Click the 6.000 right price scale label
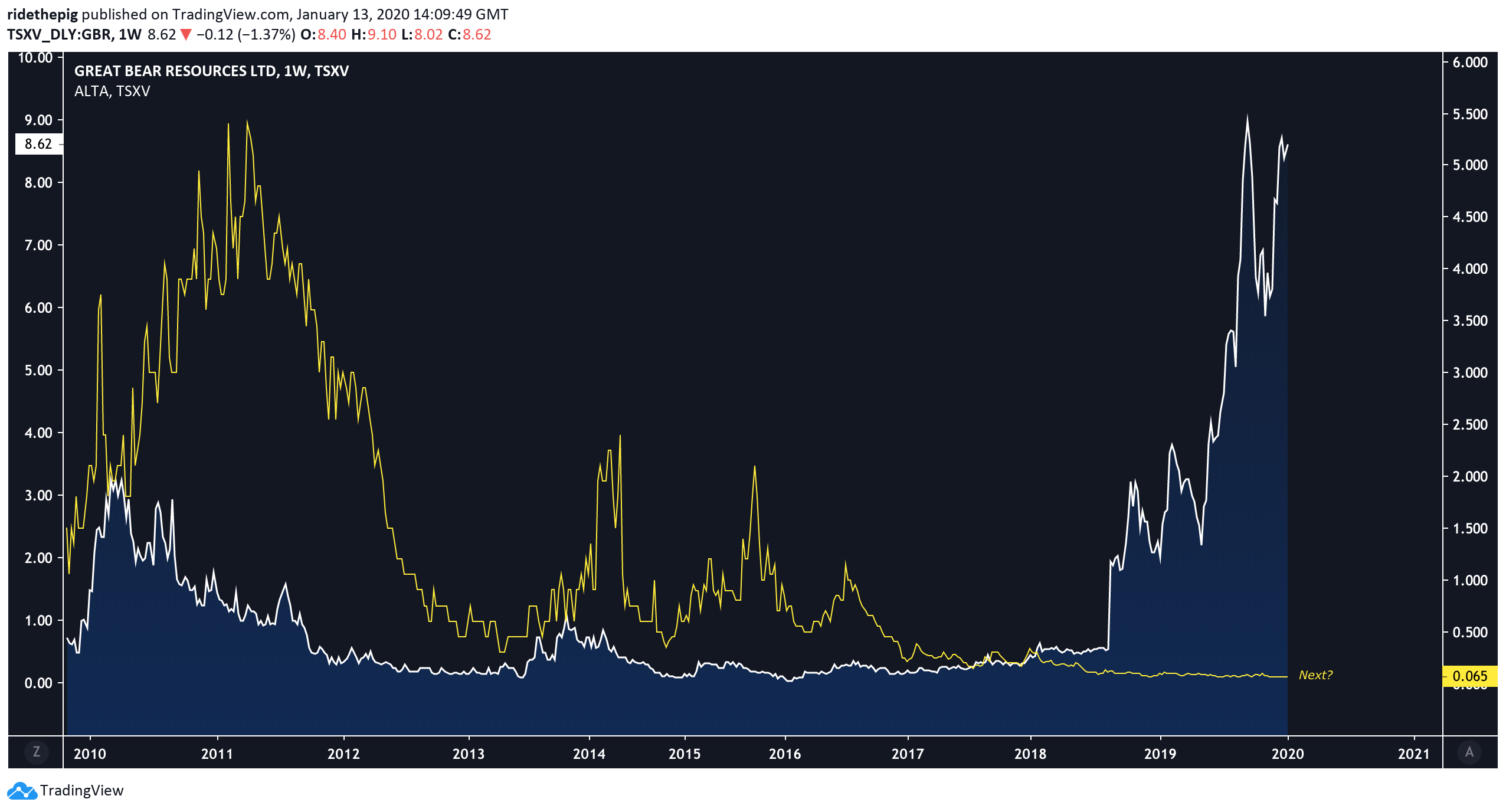1506x812 pixels. (1470, 62)
